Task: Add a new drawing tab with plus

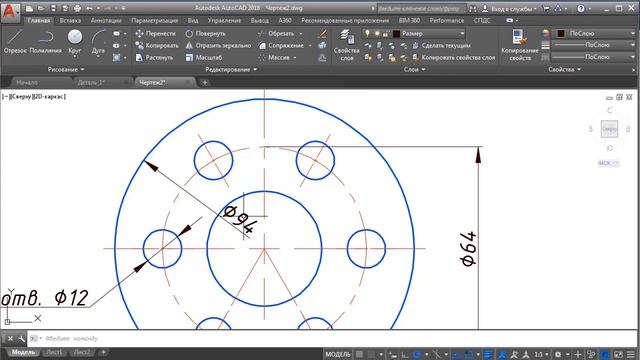Action: coord(204,82)
